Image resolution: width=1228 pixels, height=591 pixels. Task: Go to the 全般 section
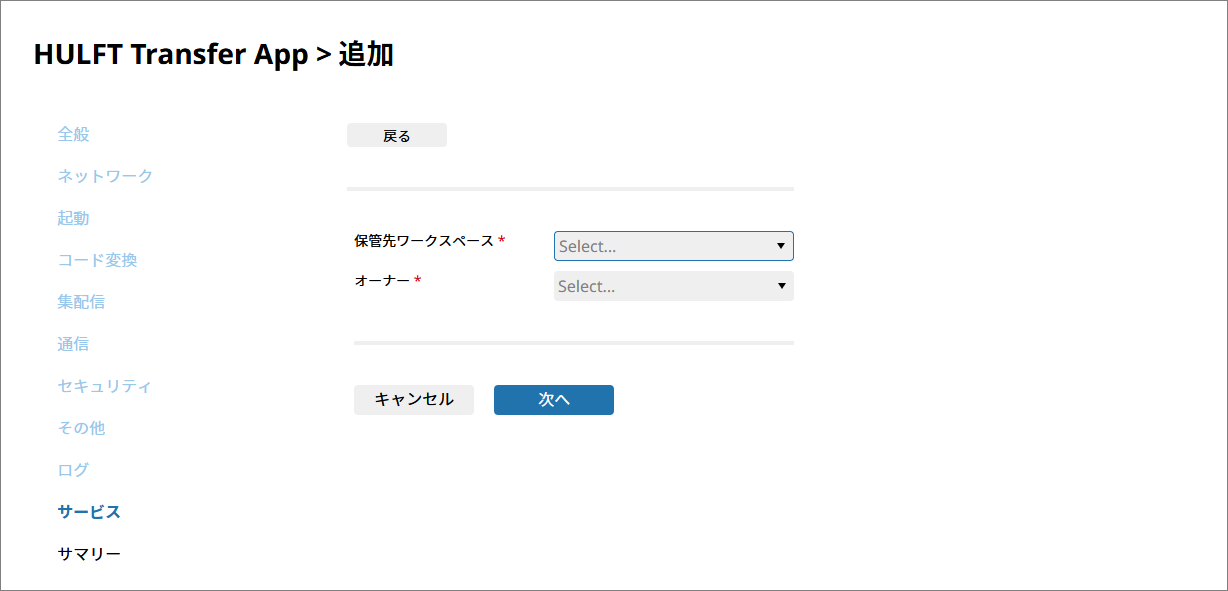coord(74,134)
